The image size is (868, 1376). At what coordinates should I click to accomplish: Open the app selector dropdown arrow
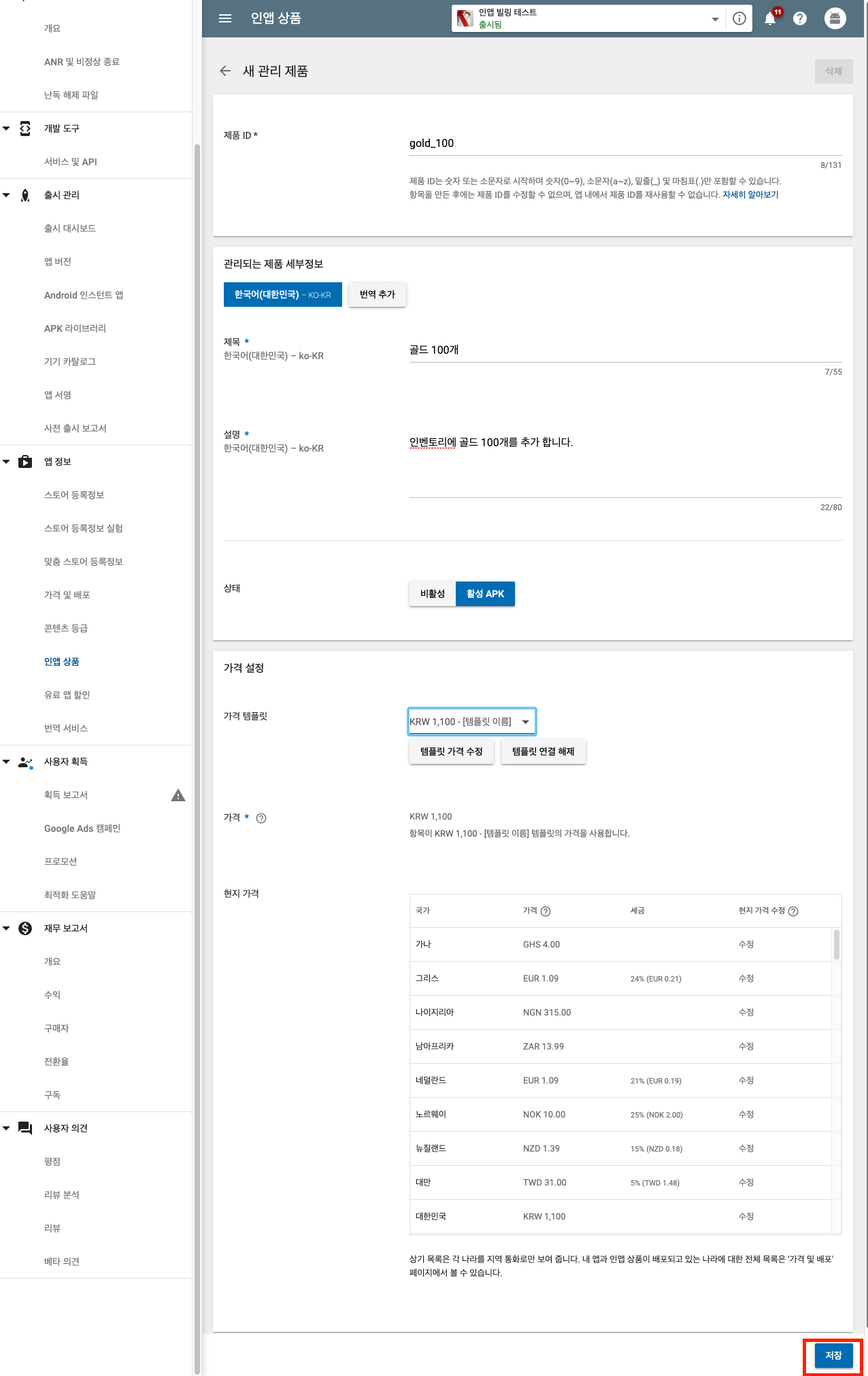[x=715, y=19]
